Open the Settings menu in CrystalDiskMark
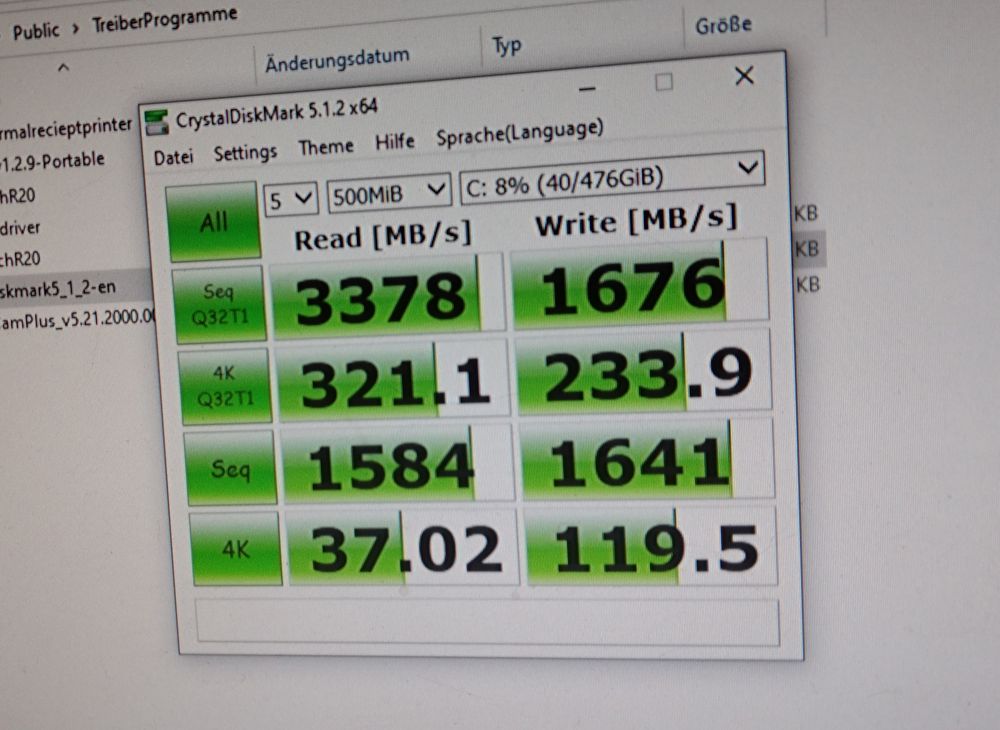The height and width of the screenshot is (730, 1000). pyautogui.click(x=245, y=152)
